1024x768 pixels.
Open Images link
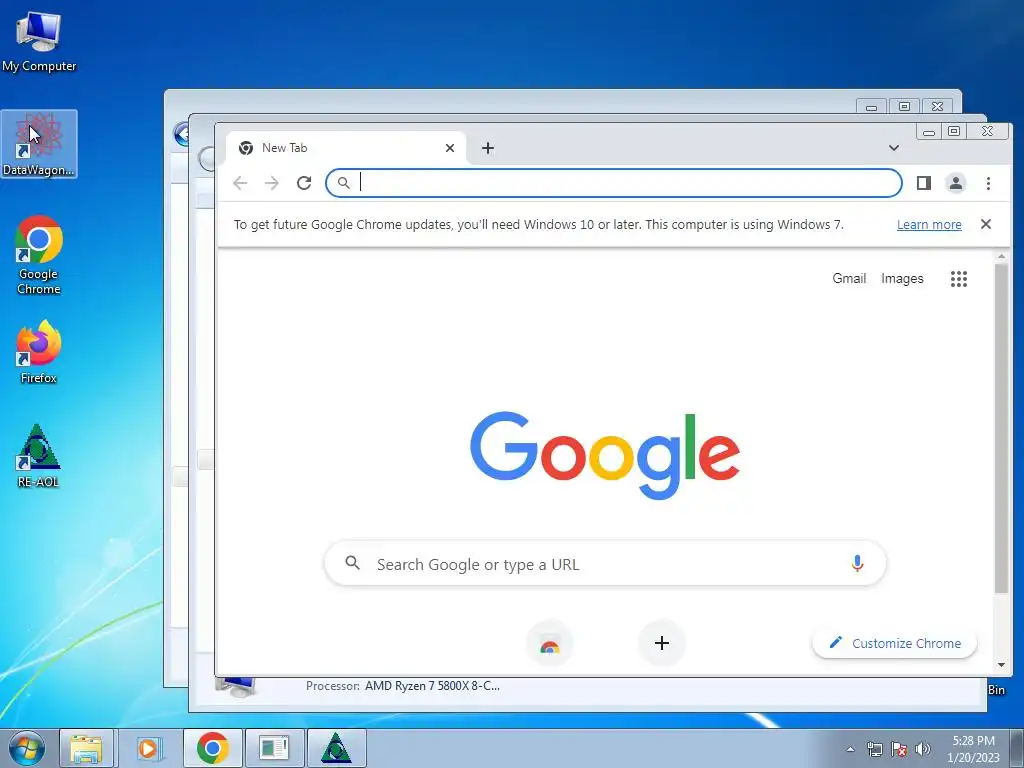[x=902, y=278]
